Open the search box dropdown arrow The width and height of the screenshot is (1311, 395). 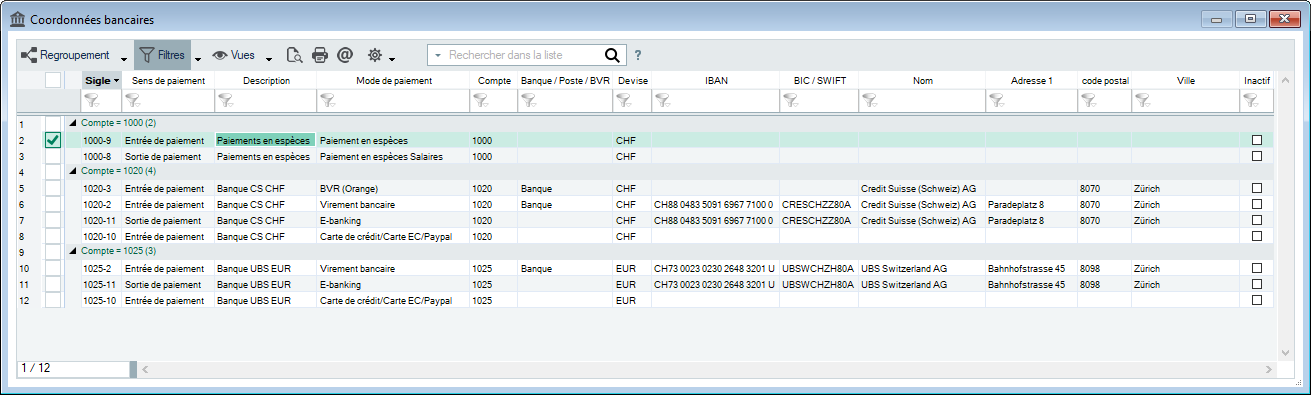tap(438, 55)
